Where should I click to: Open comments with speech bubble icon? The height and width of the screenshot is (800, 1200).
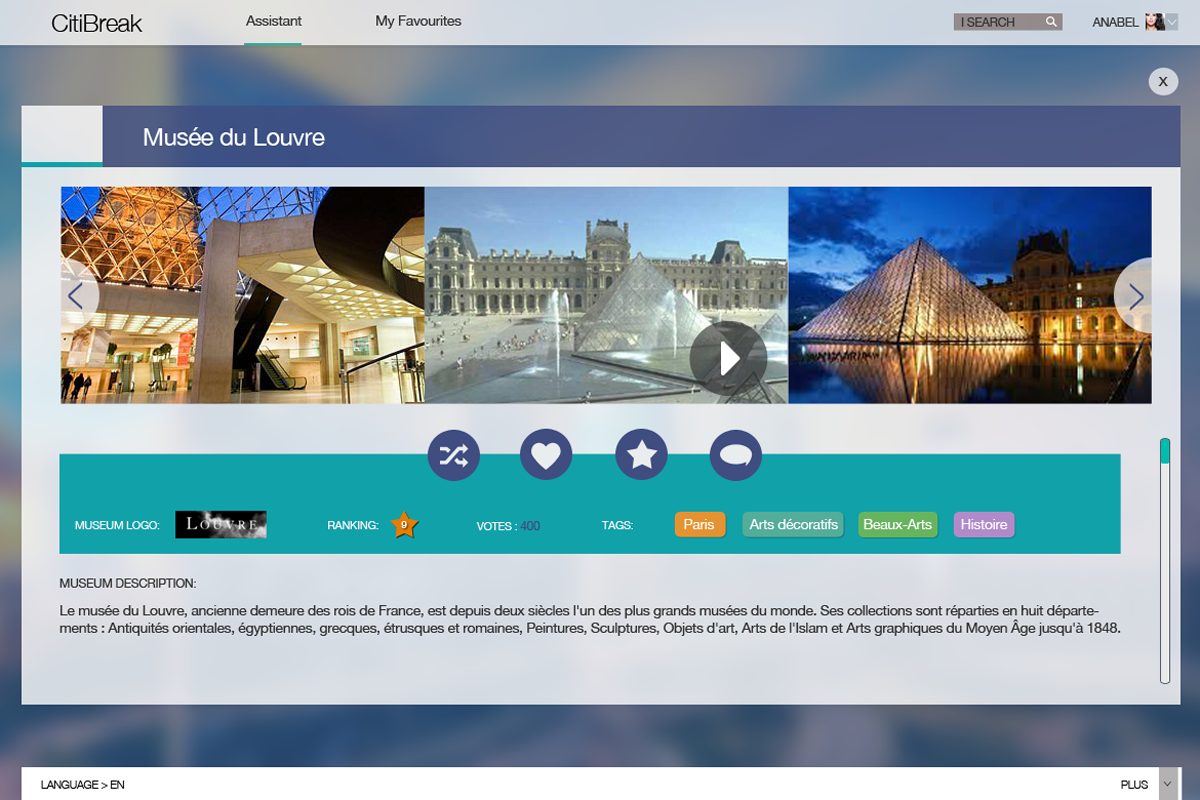point(736,455)
